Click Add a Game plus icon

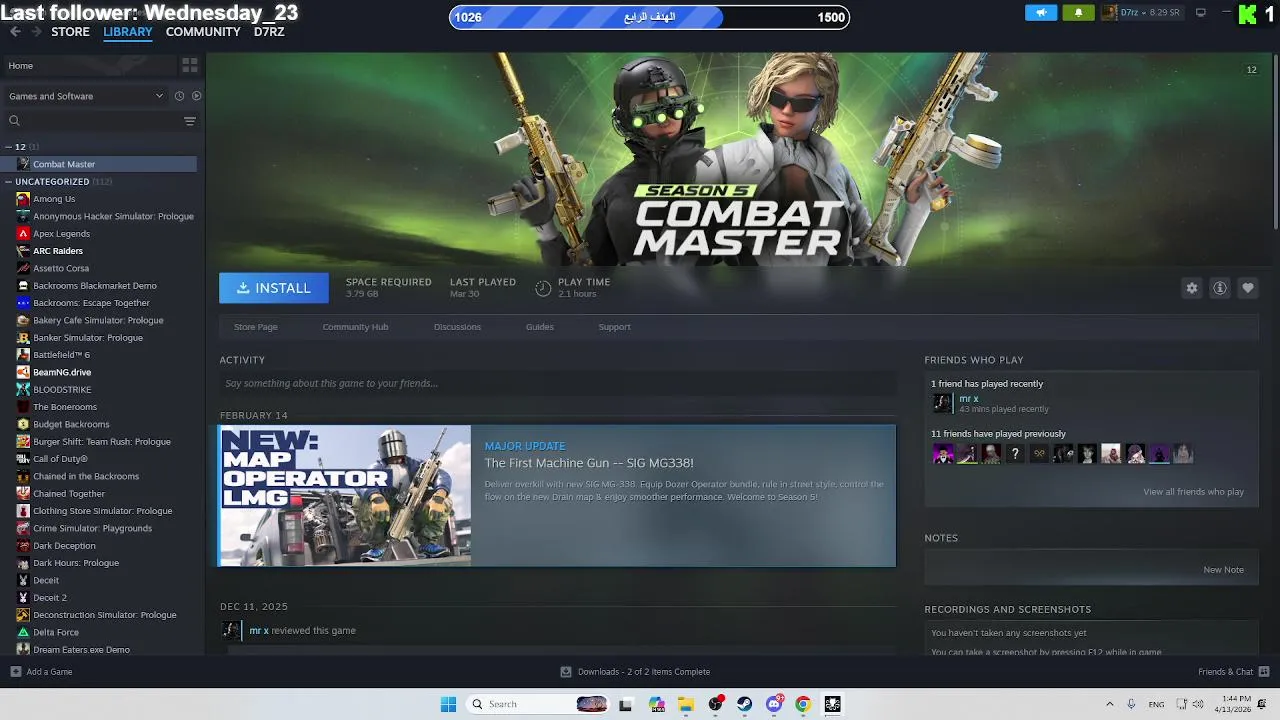point(15,672)
